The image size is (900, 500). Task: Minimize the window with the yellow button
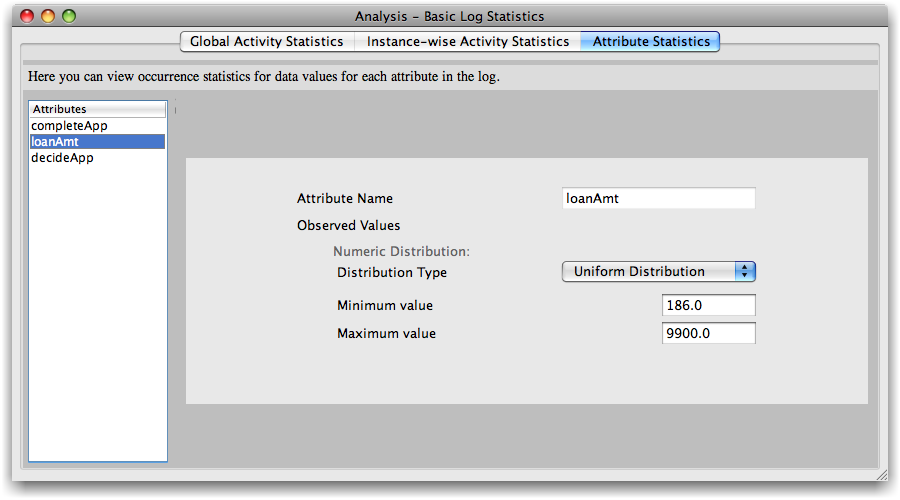pyautogui.click(x=48, y=16)
